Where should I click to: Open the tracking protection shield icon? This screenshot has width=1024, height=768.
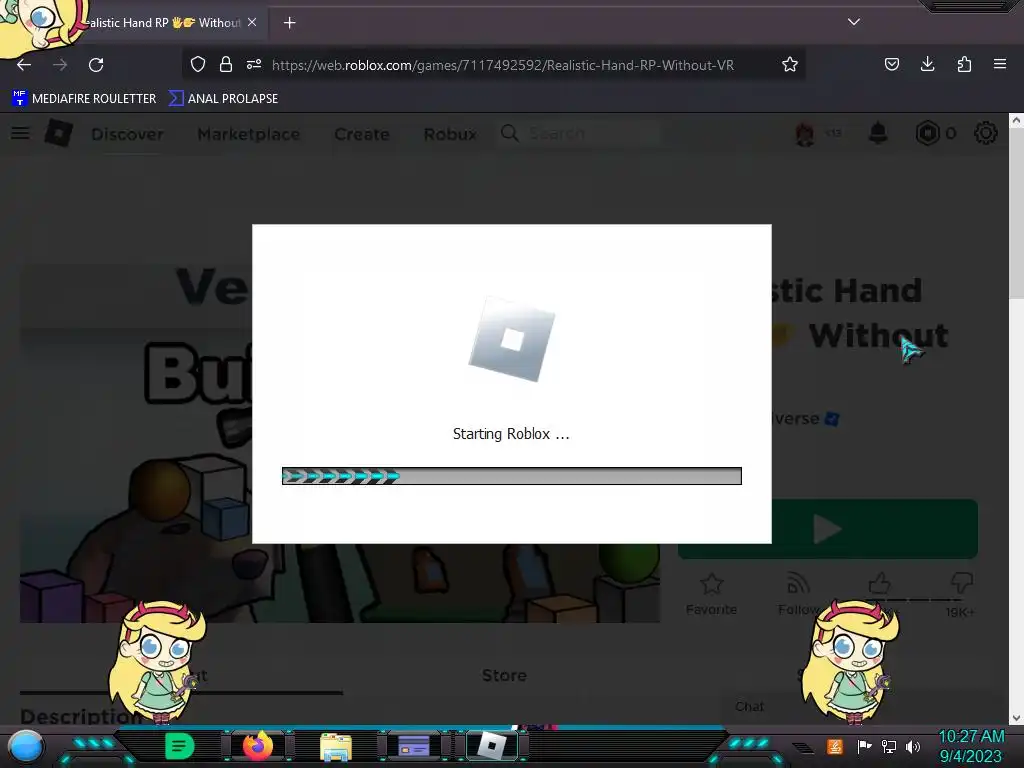198,64
